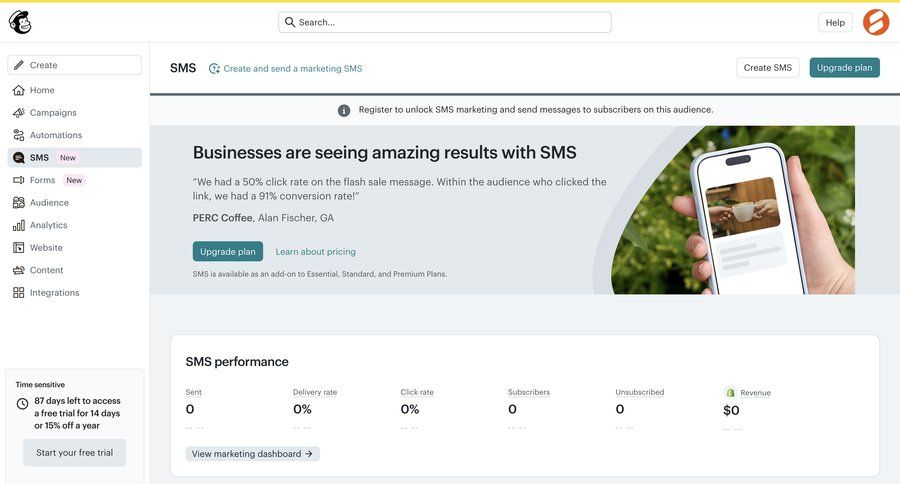
Task: Navigate to Audience
Action: point(75,202)
